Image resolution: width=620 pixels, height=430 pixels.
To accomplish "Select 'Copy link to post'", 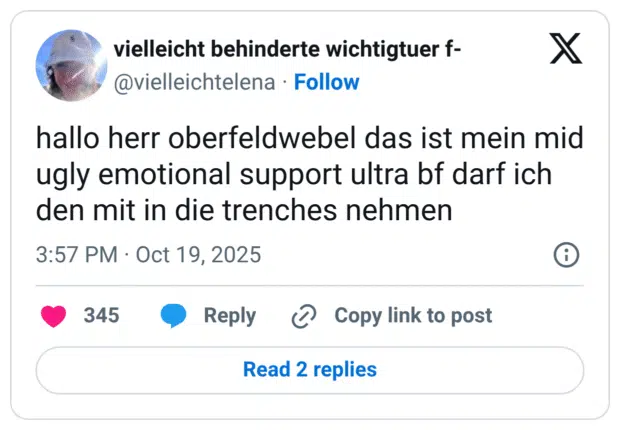I will (413, 316).
